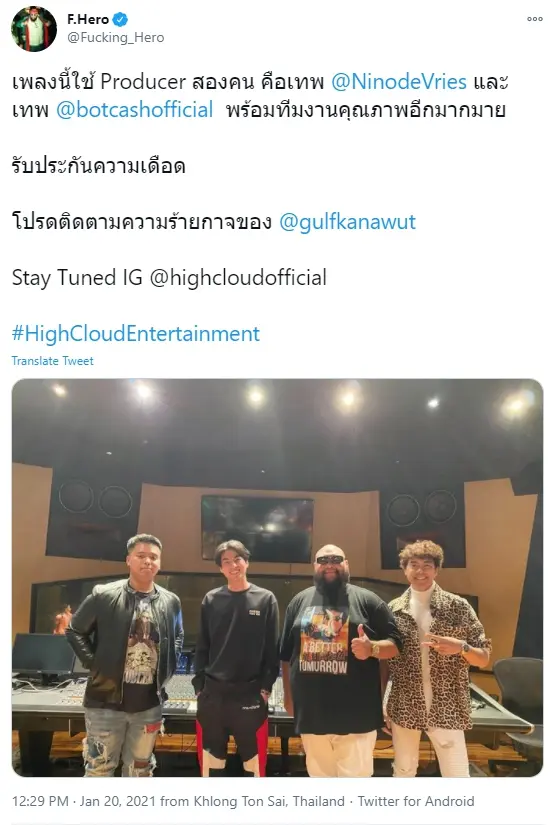This screenshot has height=825, width=556.
Task: Click the wall-mounted TV screen in the photo
Action: (x=257, y=528)
